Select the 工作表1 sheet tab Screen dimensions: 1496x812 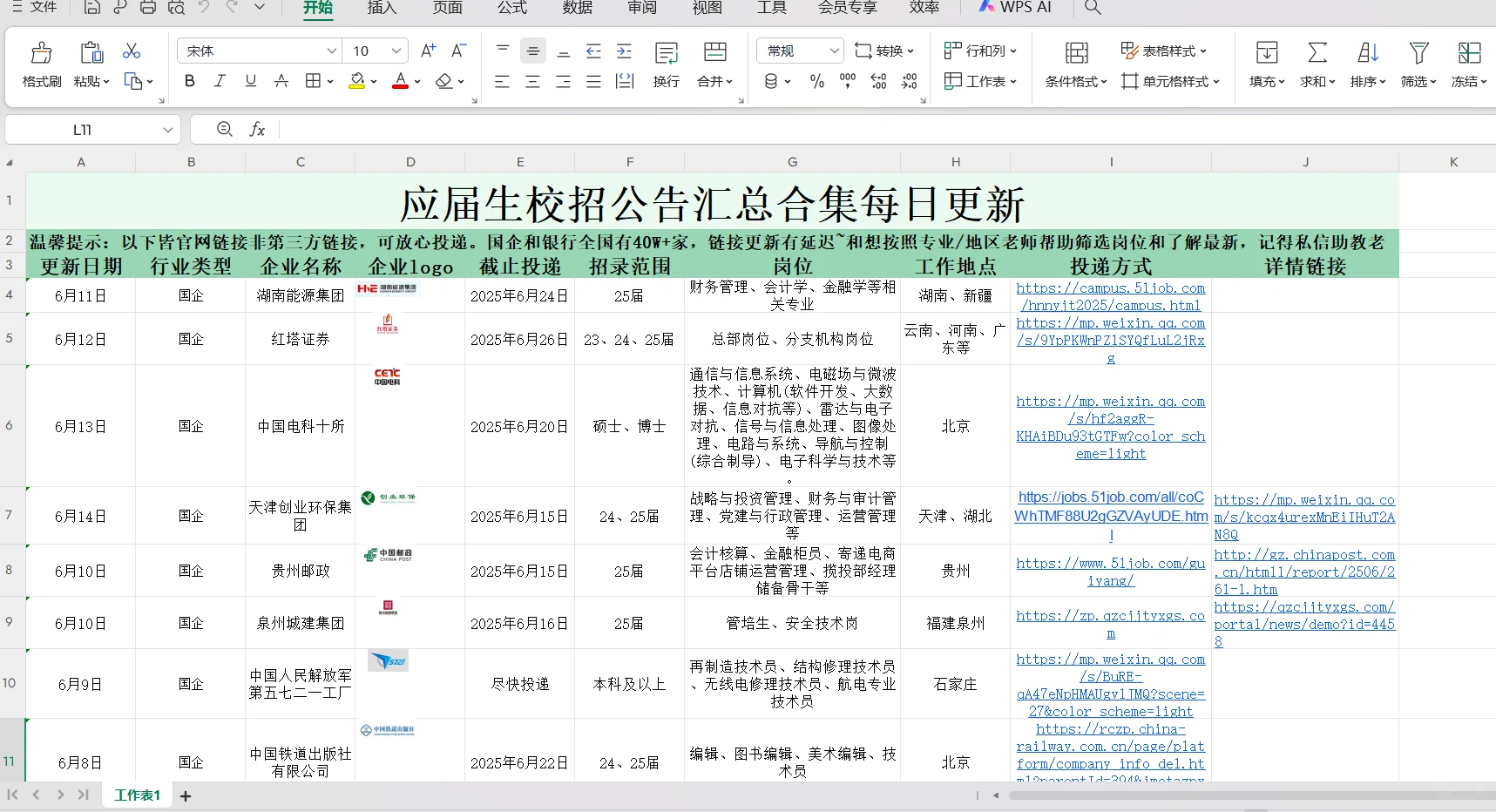(x=138, y=795)
